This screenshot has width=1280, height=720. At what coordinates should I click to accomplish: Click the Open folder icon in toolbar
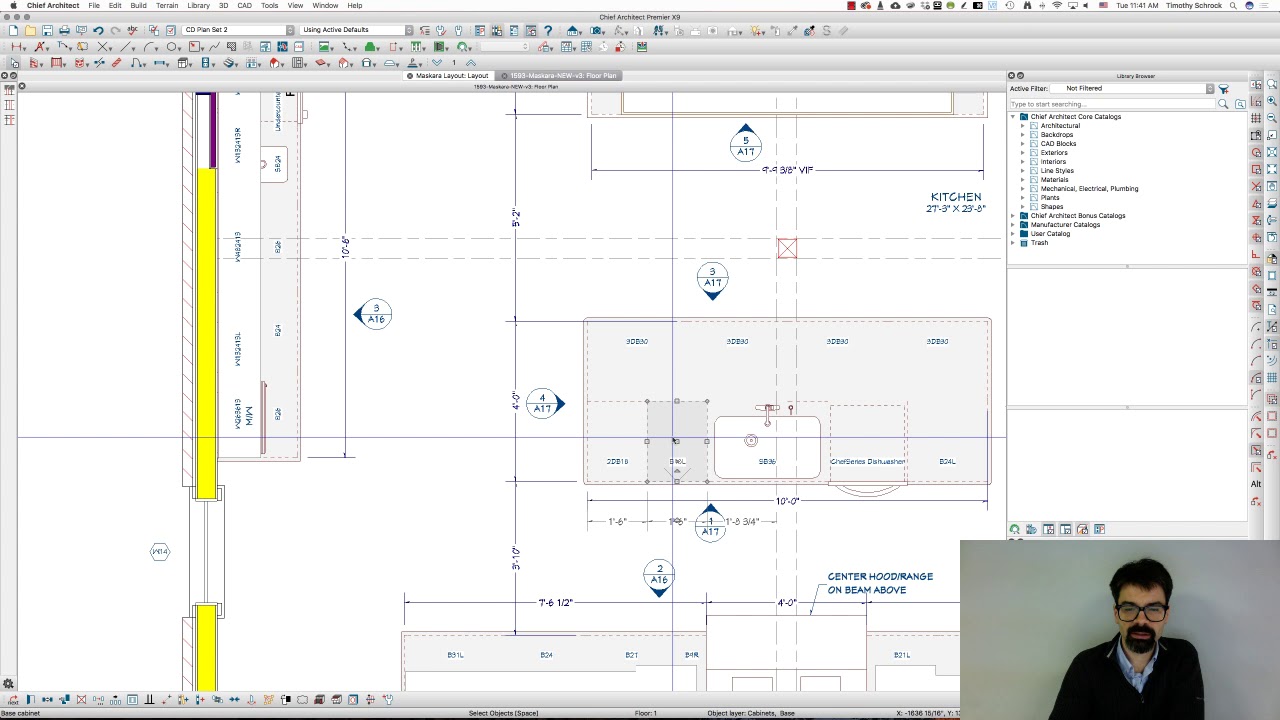coord(30,30)
